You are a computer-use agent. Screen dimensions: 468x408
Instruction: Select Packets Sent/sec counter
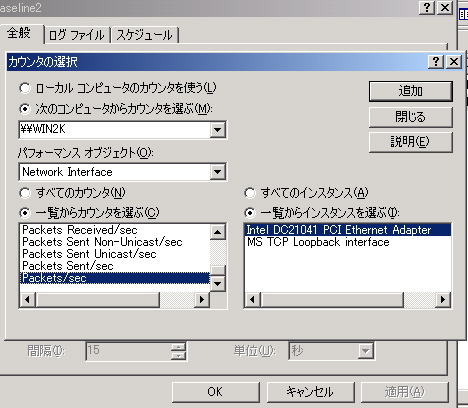point(115,266)
